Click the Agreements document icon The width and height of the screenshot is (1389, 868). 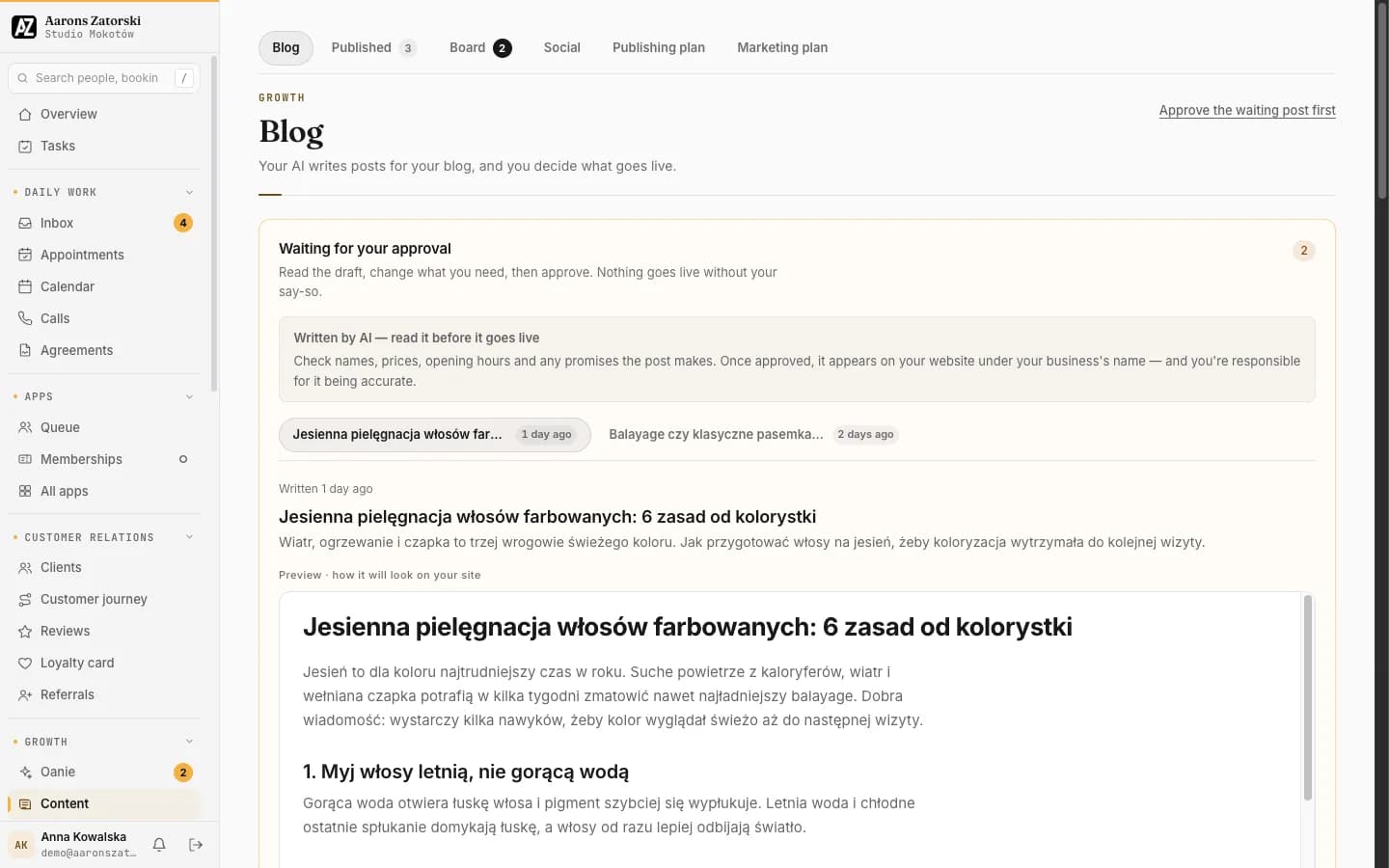25,350
